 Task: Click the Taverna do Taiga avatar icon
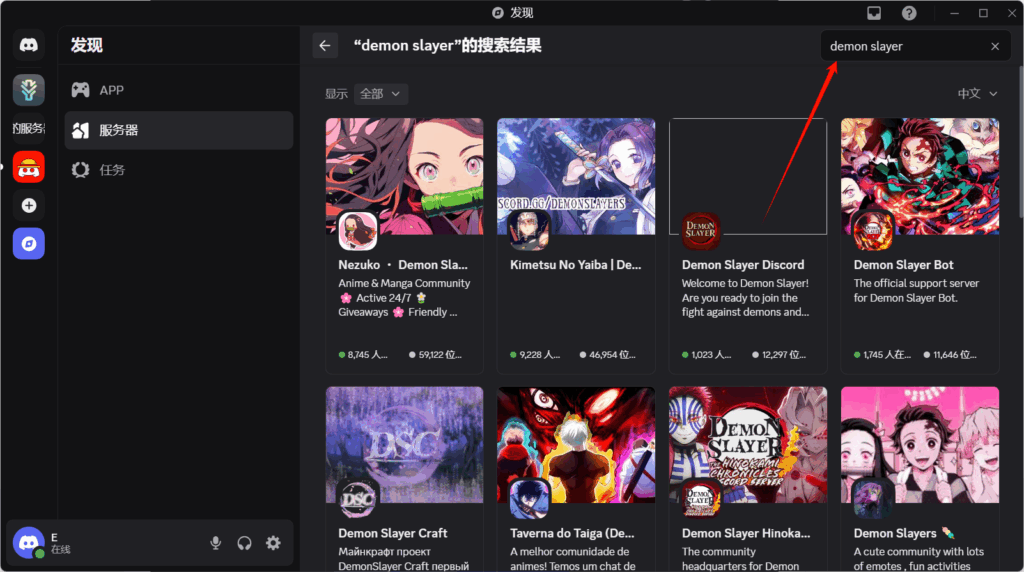coord(529,499)
